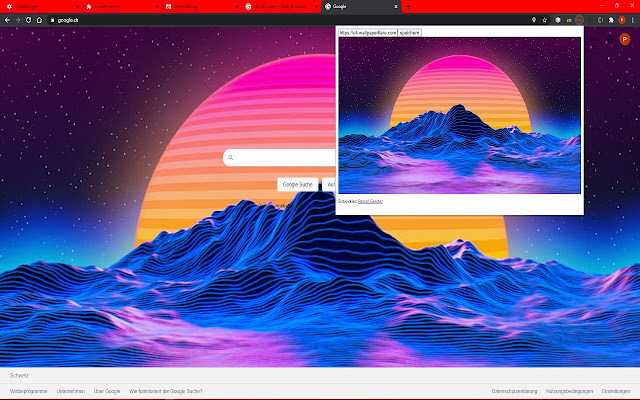Image resolution: width=640 pixels, height=400 pixels.
Task: Click the highlighted red round extension icon
Action: coord(579,20)
